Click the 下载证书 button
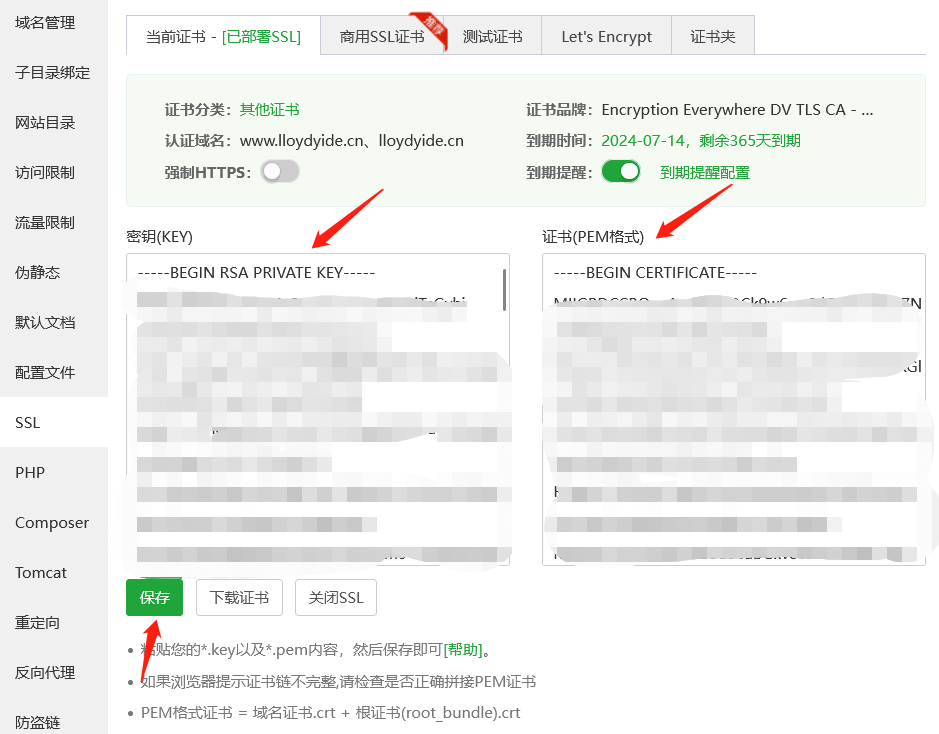The height and width of the screenshot is (734, 939). coord(239,598)
